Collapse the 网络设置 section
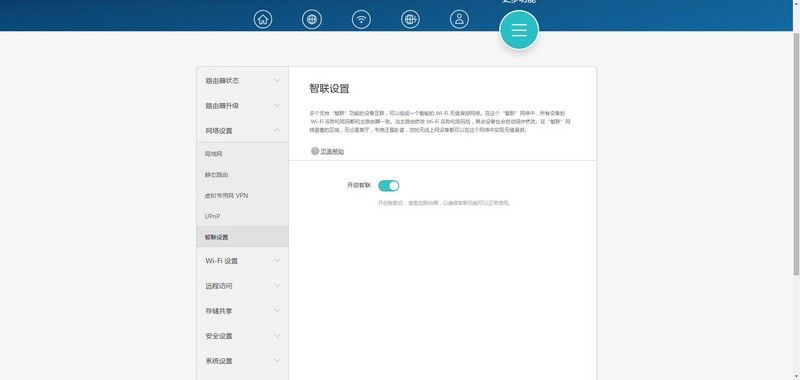 pyautogui.click(x=242, y=131)
